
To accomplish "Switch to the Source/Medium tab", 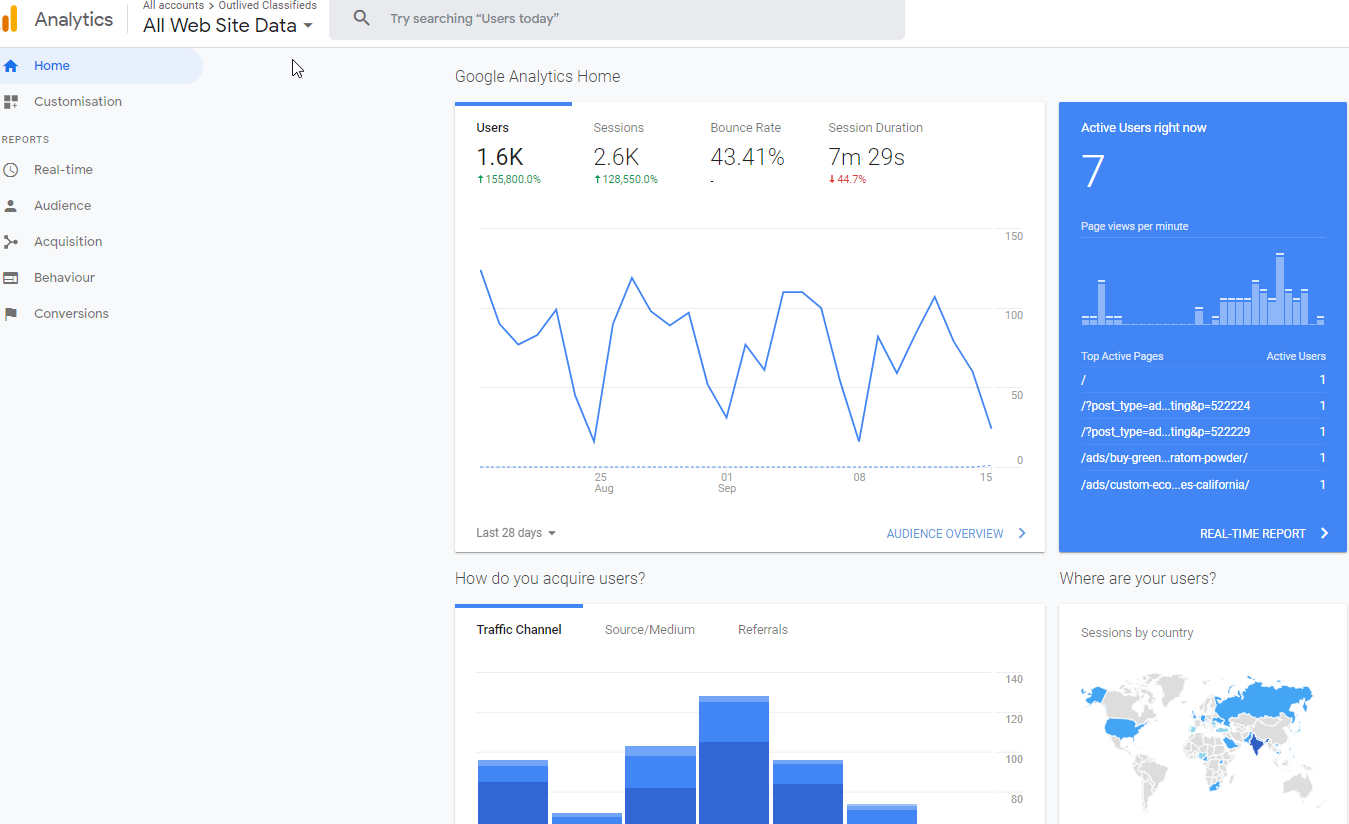I will point(650,630).
